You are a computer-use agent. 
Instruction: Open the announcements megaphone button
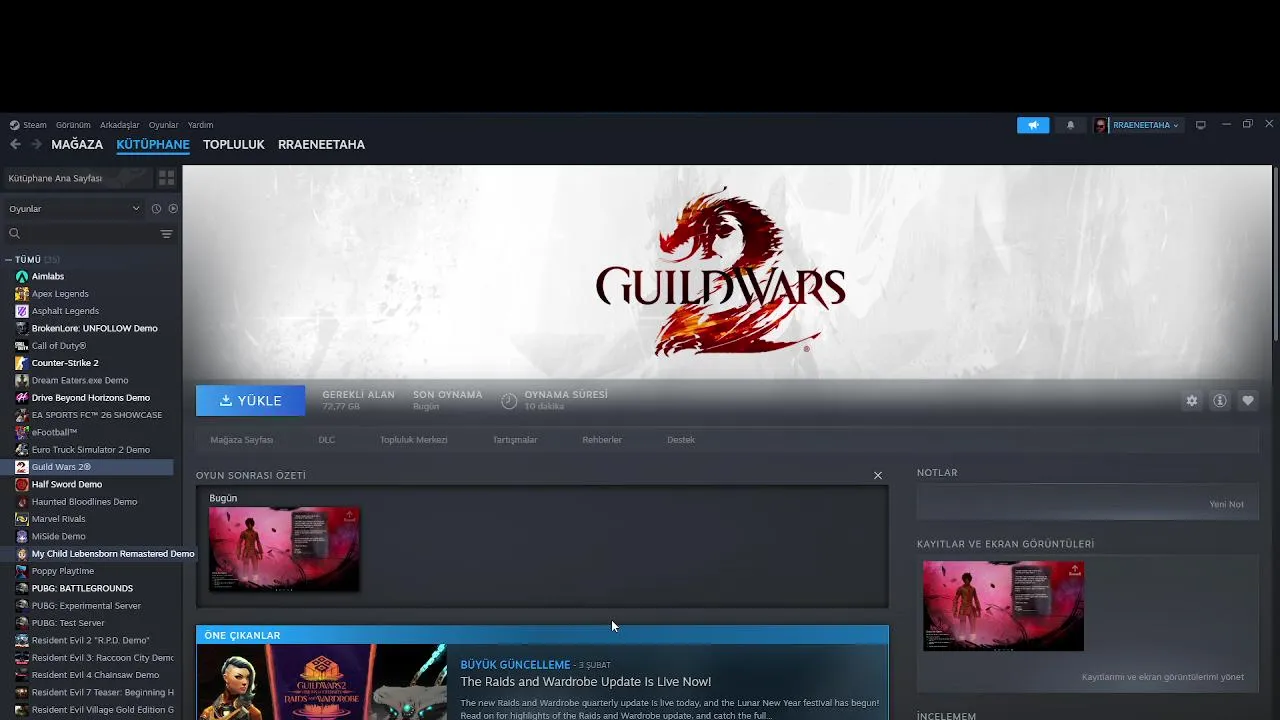click(1033, 125)
